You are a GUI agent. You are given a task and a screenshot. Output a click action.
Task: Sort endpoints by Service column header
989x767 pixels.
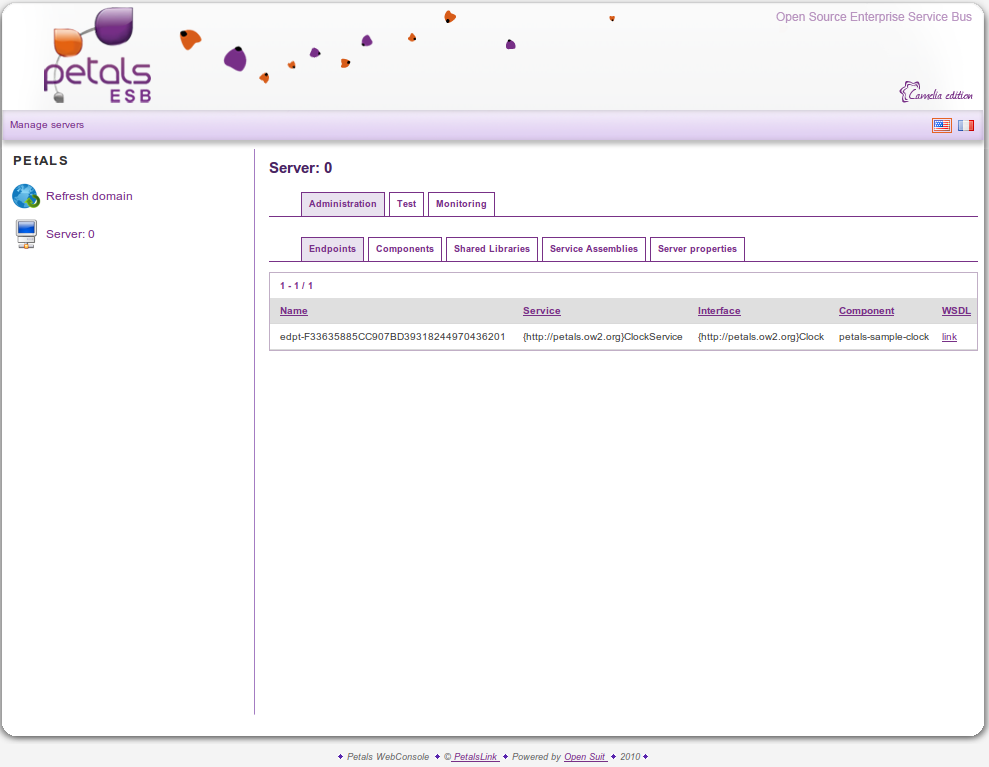[541, 311]
